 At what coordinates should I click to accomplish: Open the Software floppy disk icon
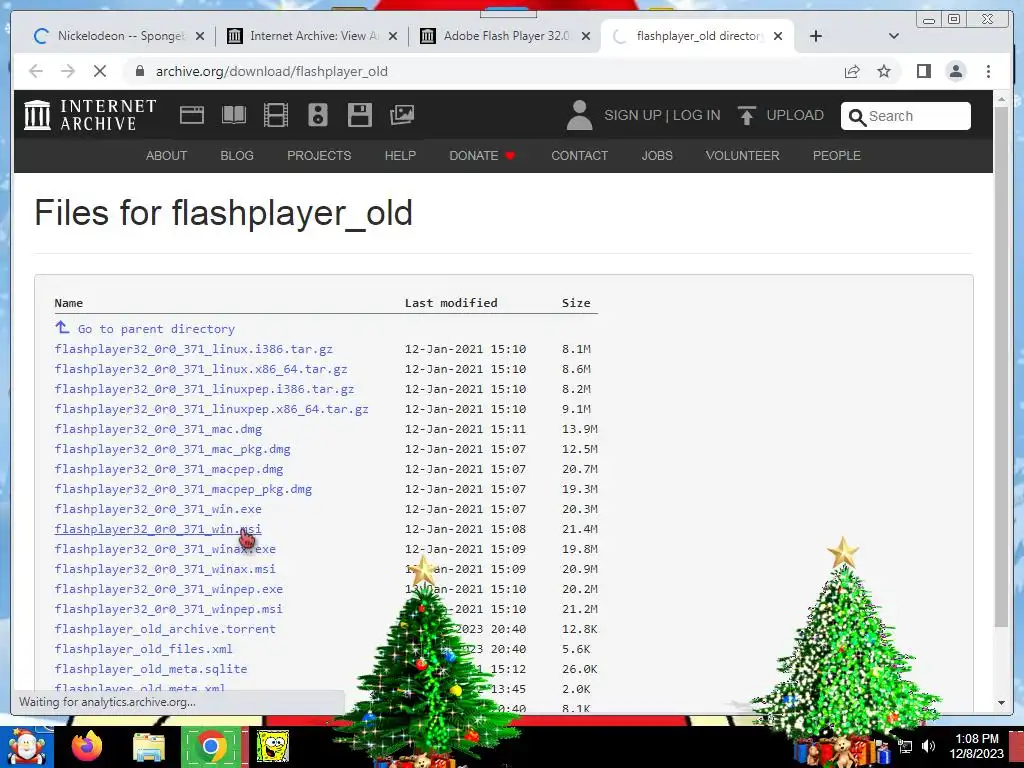[x=360, y=115]
